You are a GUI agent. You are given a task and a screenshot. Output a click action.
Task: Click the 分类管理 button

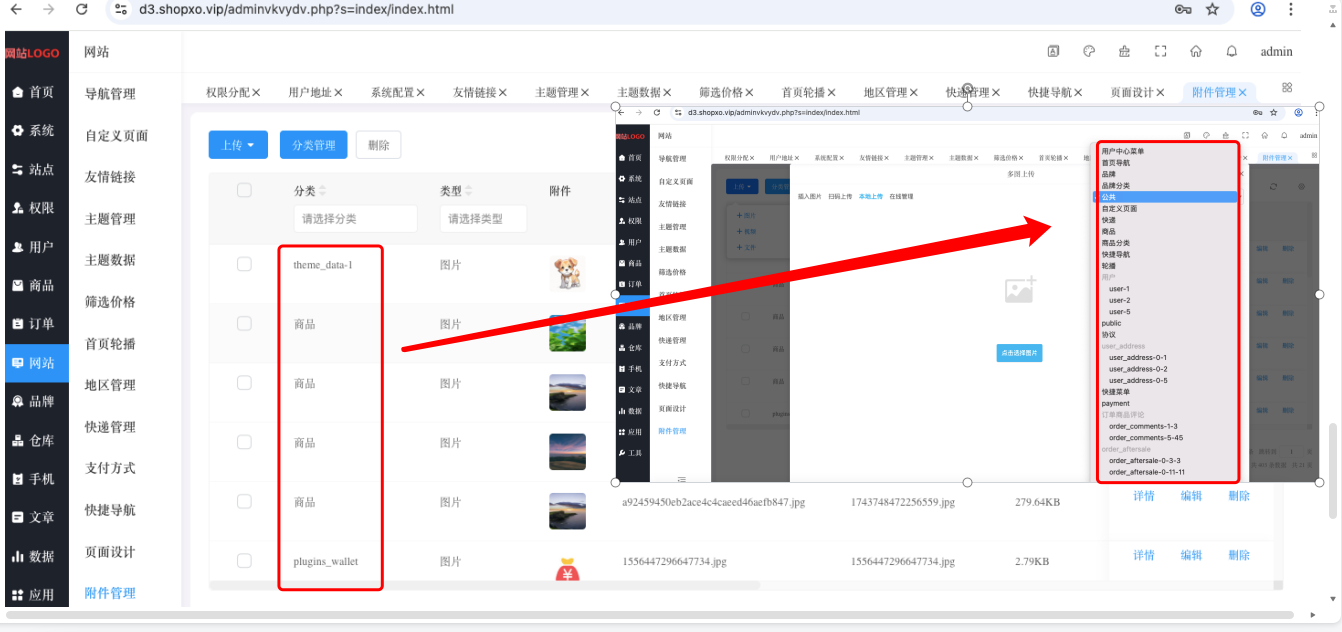[314, 145]
